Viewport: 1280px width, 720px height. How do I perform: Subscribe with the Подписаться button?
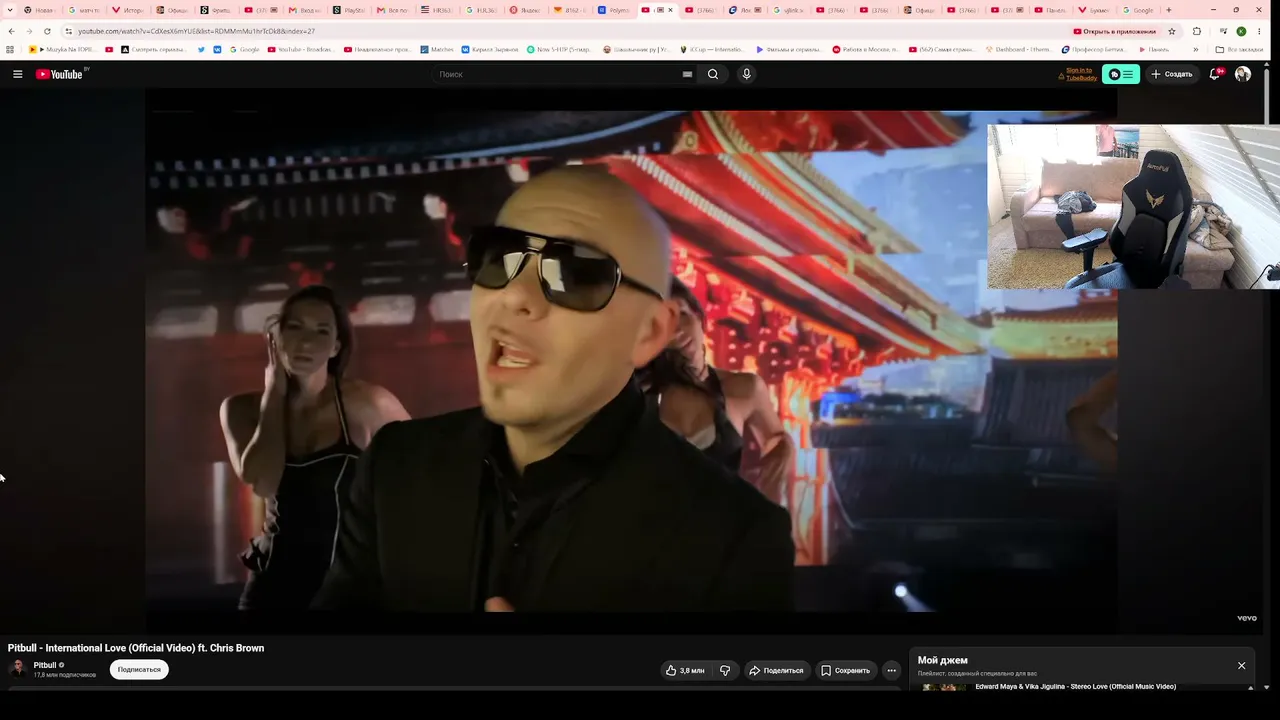[x=139, y=670]
